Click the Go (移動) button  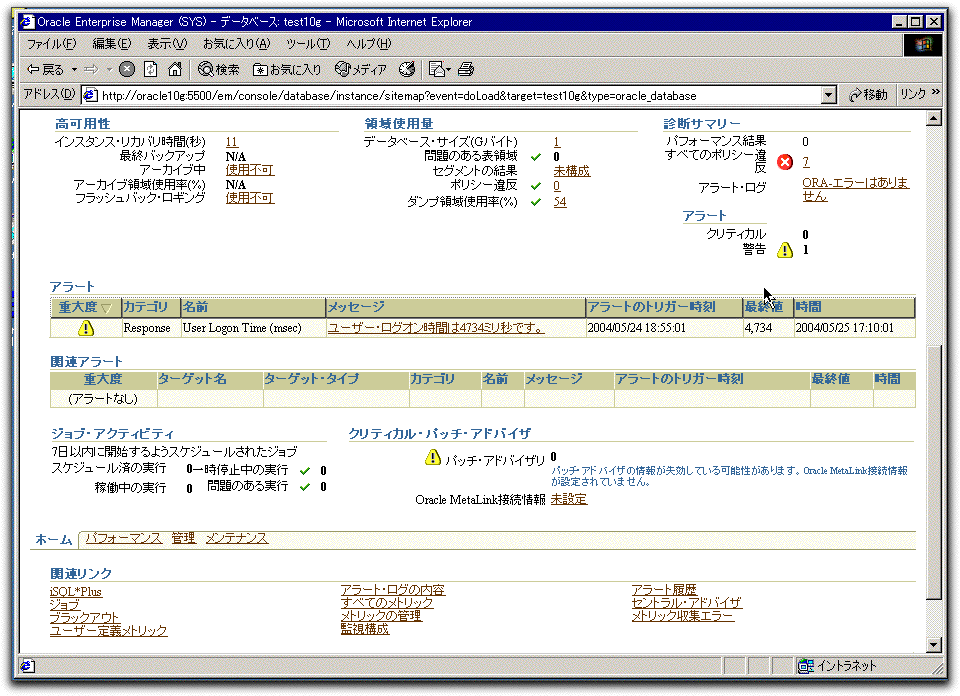[868, 95]
